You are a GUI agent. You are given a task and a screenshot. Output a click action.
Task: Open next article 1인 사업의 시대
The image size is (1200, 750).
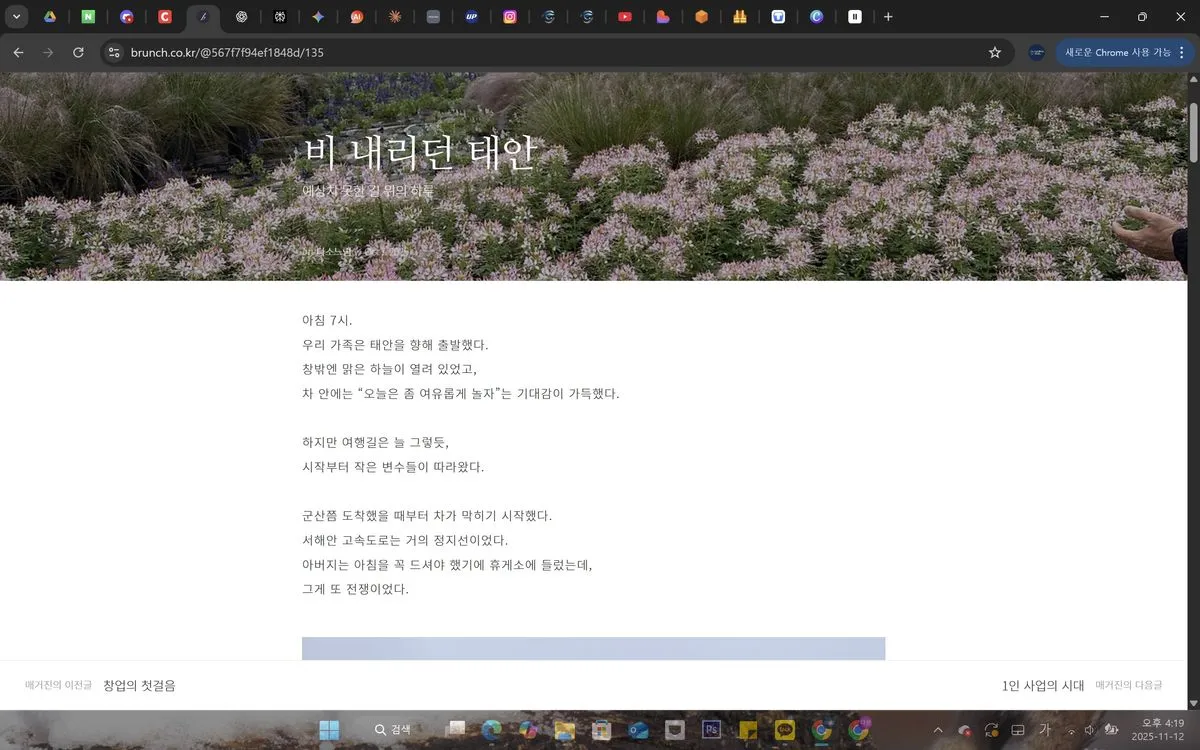click(x=1043, y=685)
